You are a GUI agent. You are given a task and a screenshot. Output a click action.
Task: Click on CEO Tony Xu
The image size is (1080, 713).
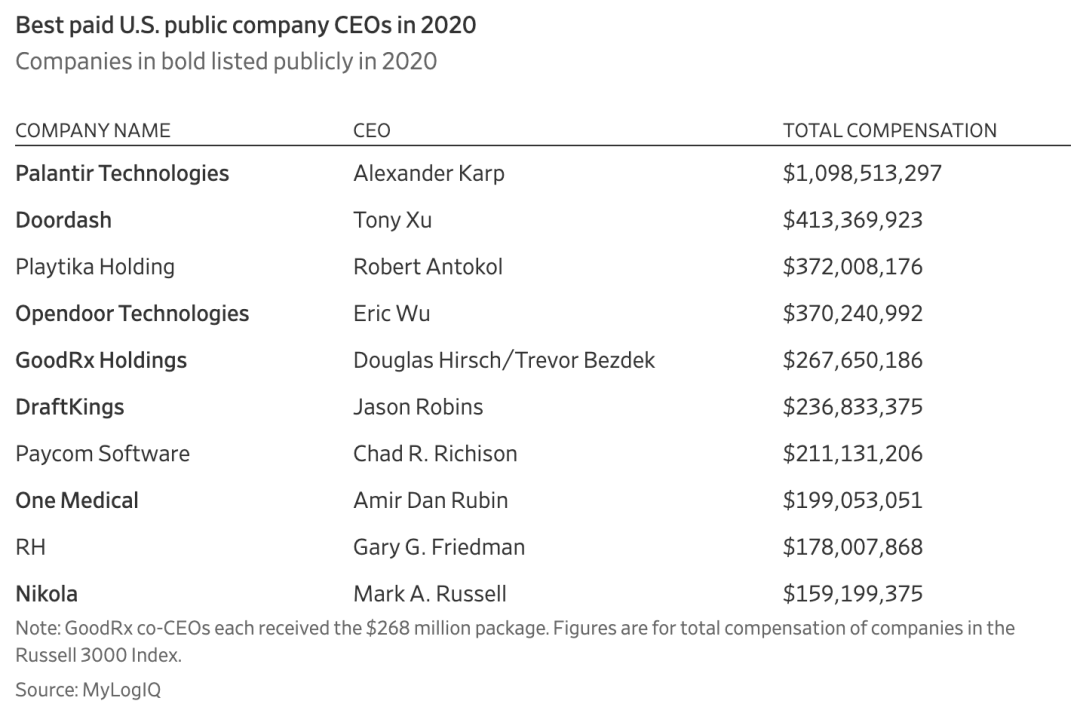coord(393,220)
